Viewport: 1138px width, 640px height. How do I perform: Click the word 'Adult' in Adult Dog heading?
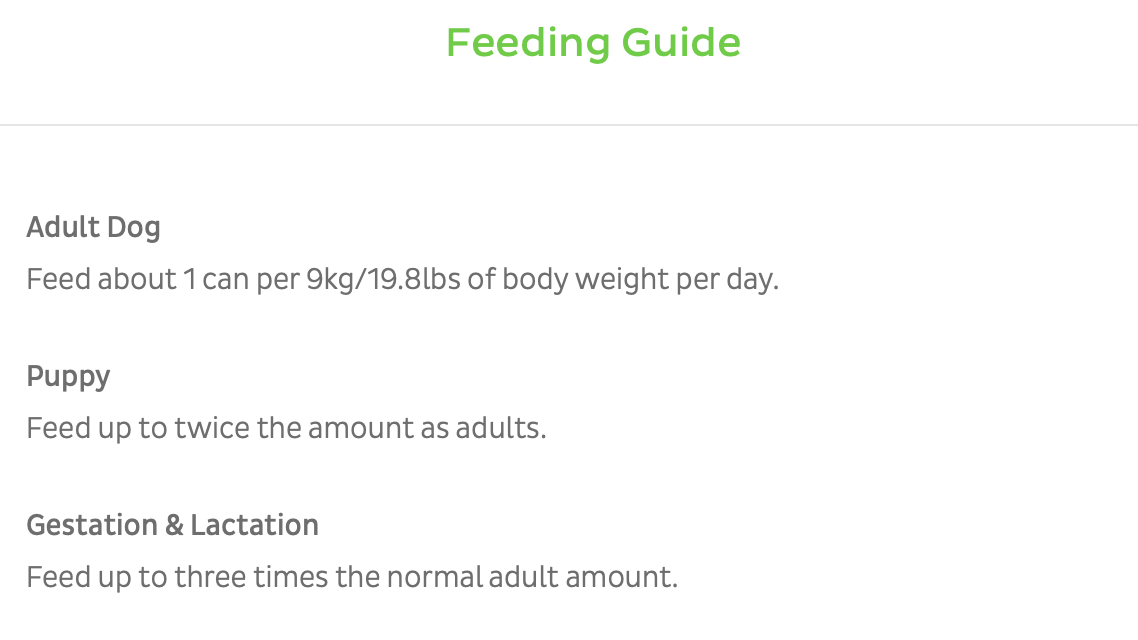pos(65,227)
